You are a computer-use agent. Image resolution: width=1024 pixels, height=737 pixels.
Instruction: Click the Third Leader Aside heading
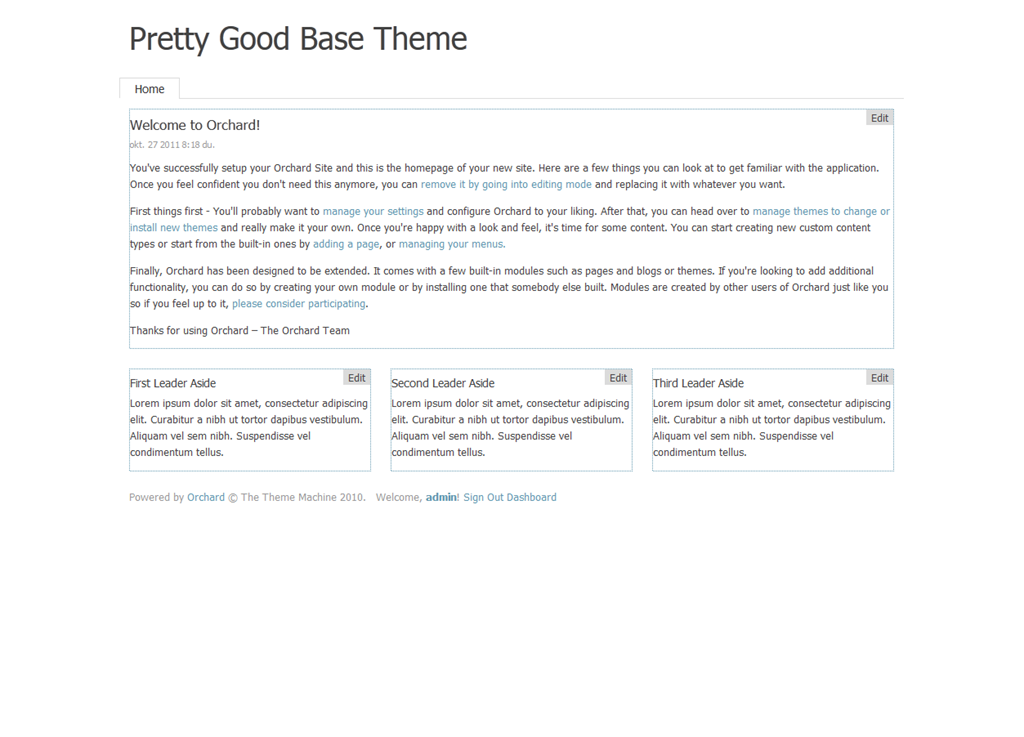pos(698,383)
